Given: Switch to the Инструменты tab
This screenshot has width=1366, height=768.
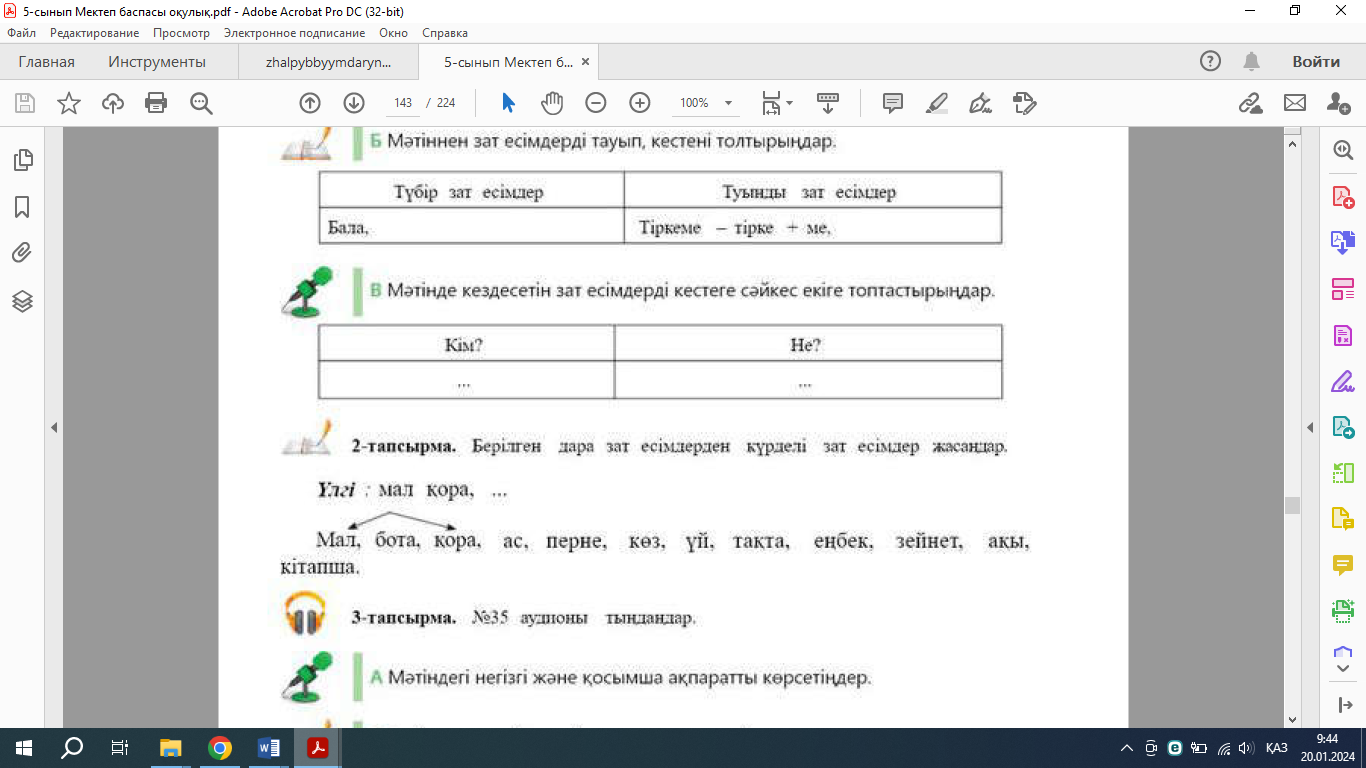Looking at the screenshot, I should coord(157,62).
